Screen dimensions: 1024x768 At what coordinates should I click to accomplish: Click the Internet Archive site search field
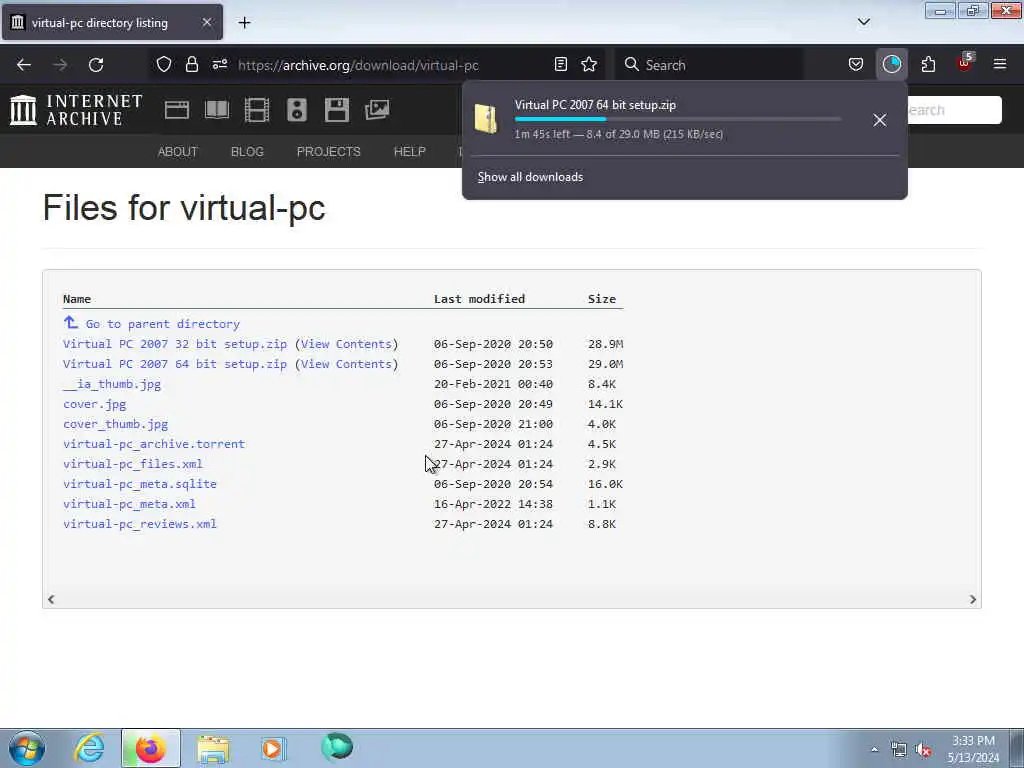tap(953, 110)
